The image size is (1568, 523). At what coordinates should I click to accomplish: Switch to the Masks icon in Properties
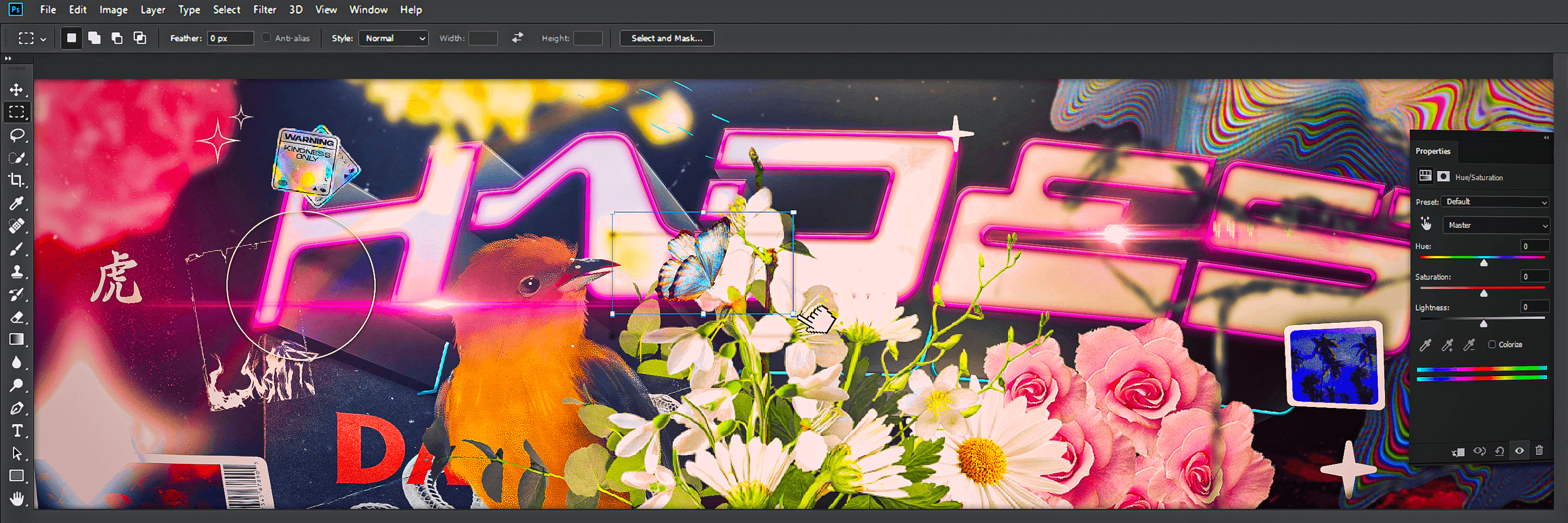1443,176
